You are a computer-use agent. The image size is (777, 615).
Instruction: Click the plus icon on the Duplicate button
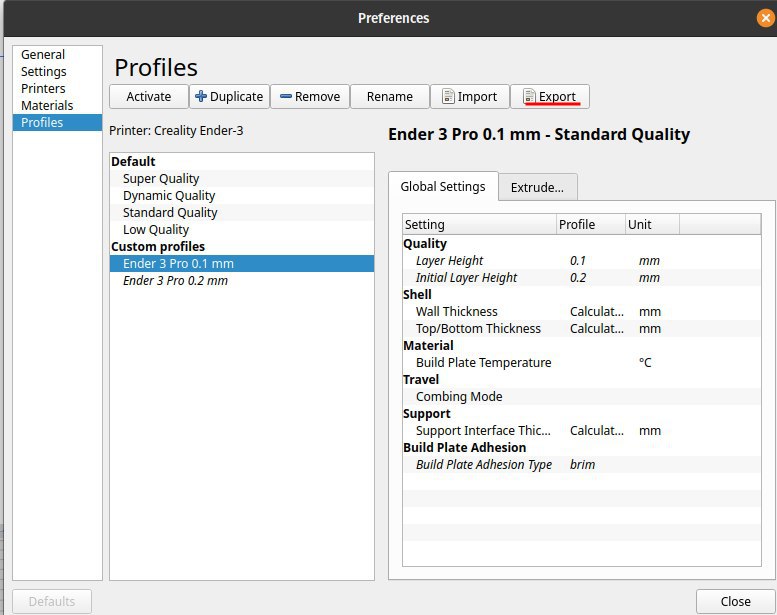pos(201,96)
